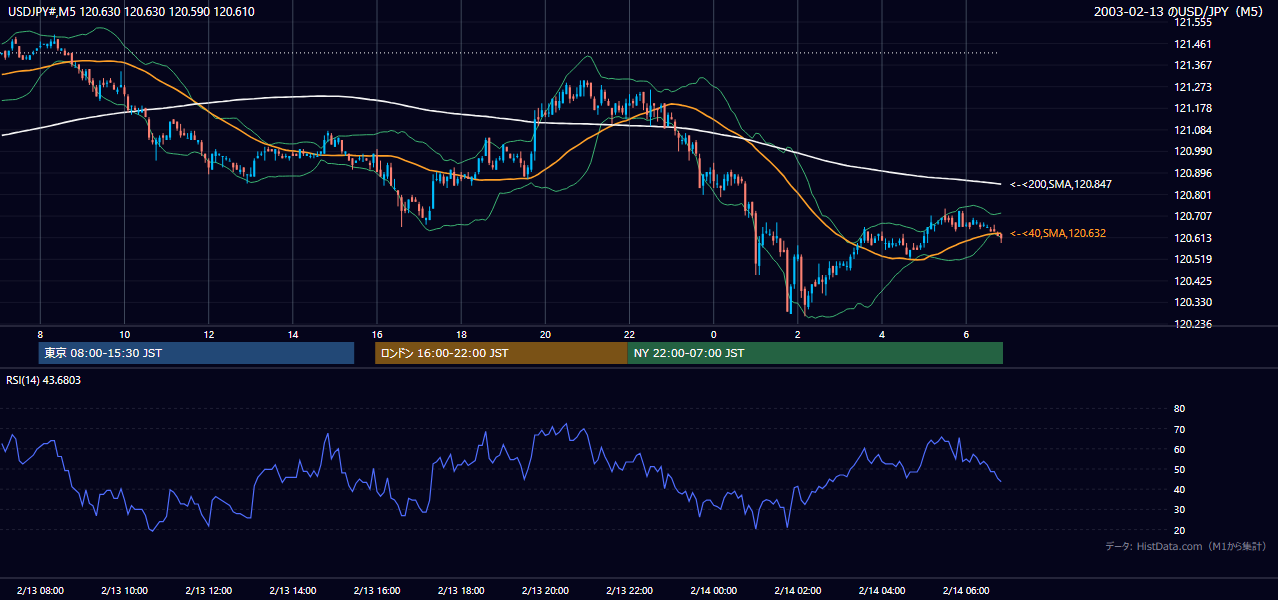Click the 2/14 00:00 time label

714,590
